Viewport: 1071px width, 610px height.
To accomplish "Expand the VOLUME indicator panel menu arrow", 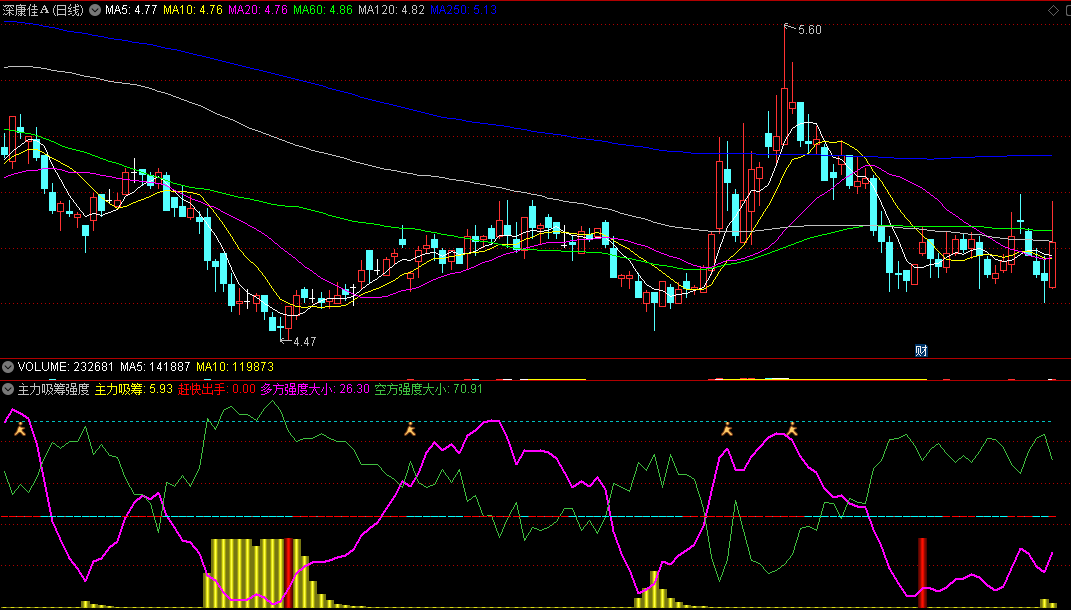I will click(x=8, y=367).
